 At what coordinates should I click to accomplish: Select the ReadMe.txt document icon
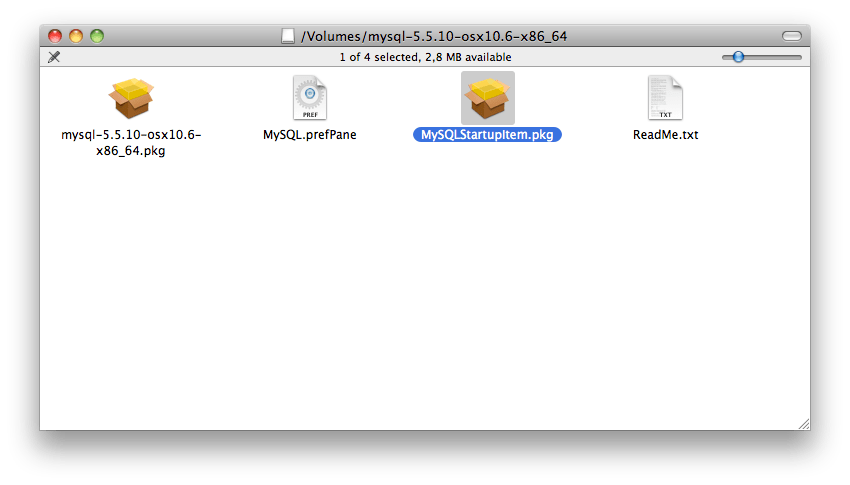pyautogui.click(x=665, y=98)
